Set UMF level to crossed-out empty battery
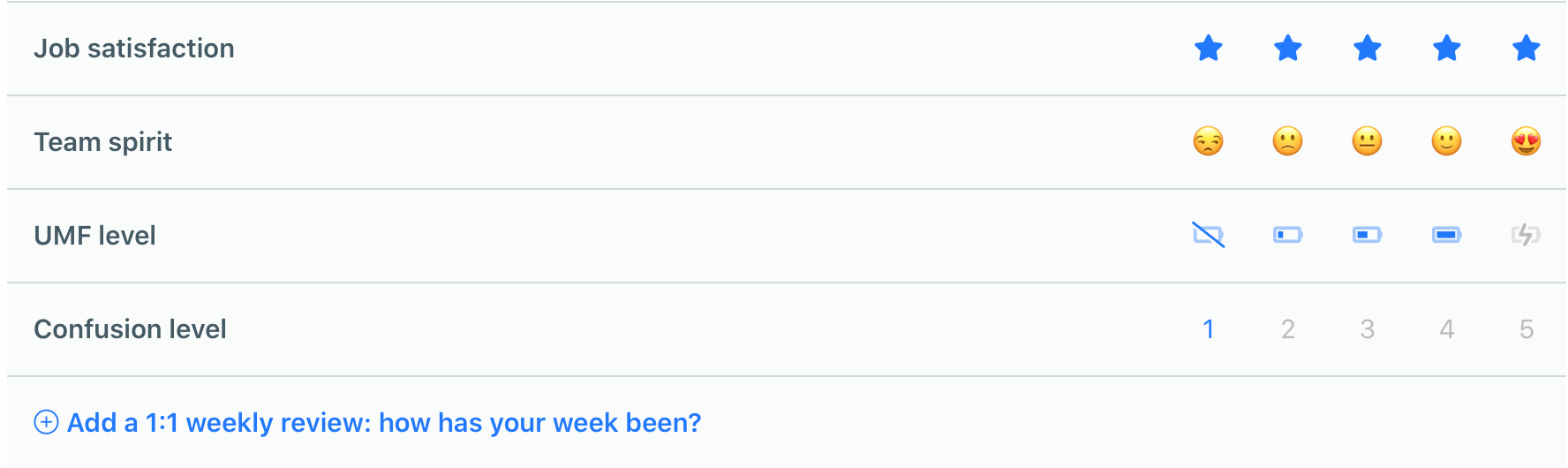 point(1208,235)
